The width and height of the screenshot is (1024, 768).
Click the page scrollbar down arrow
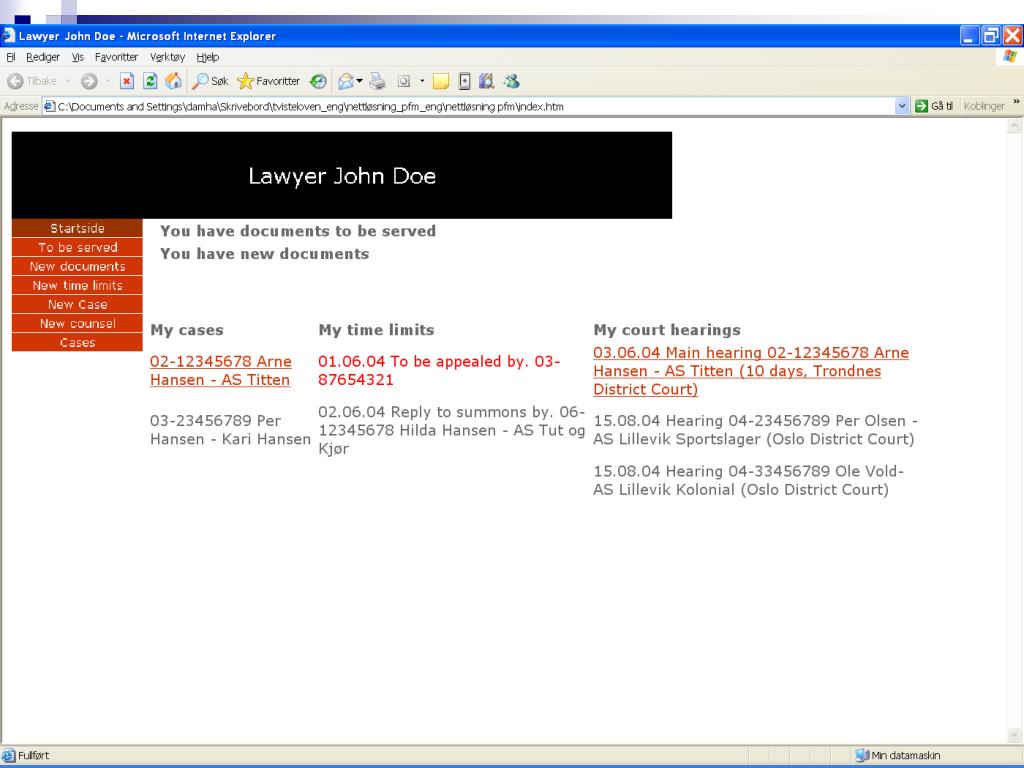click(x=1014, y=735)
